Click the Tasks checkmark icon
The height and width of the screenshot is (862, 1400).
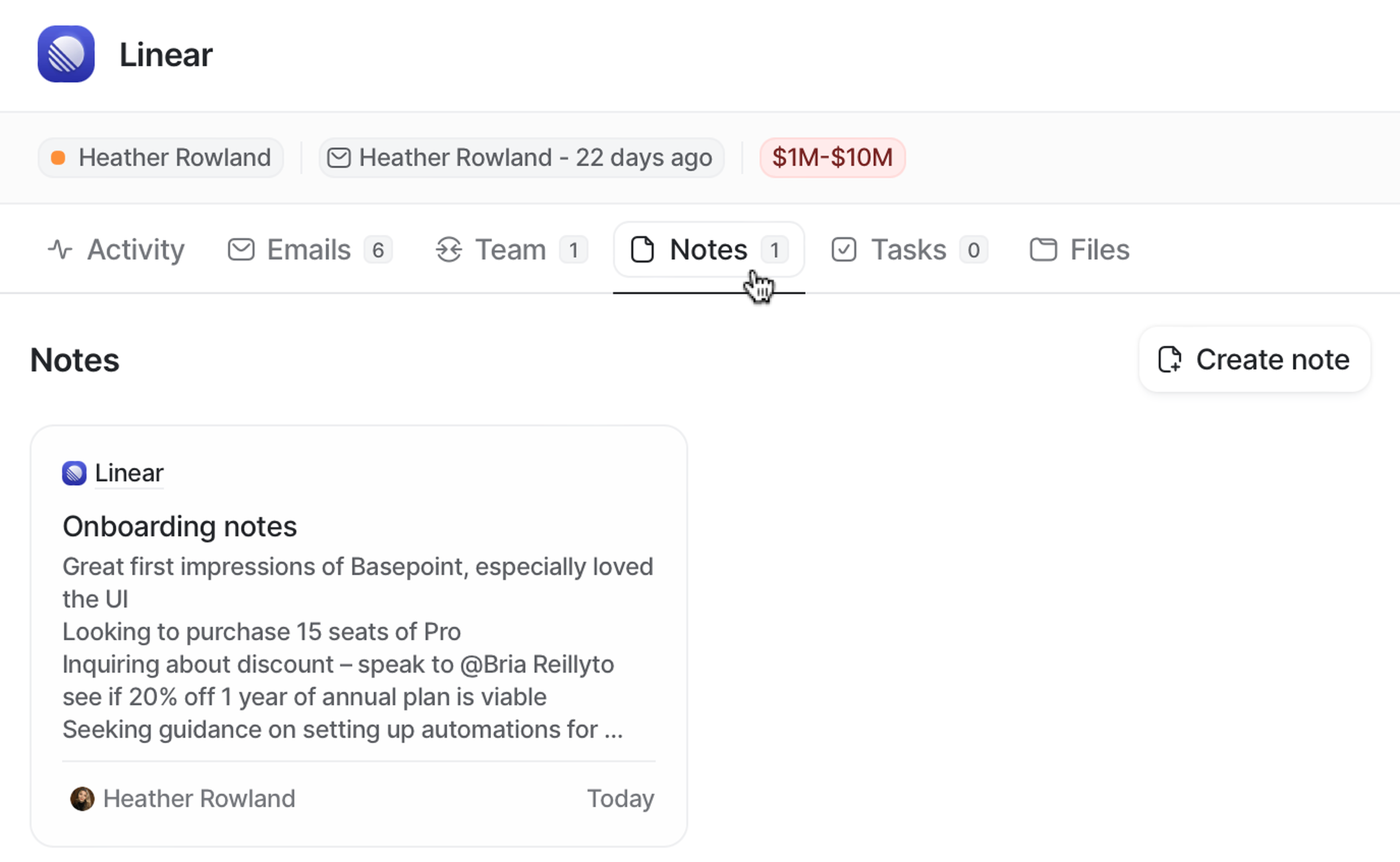tap(843, 250)
